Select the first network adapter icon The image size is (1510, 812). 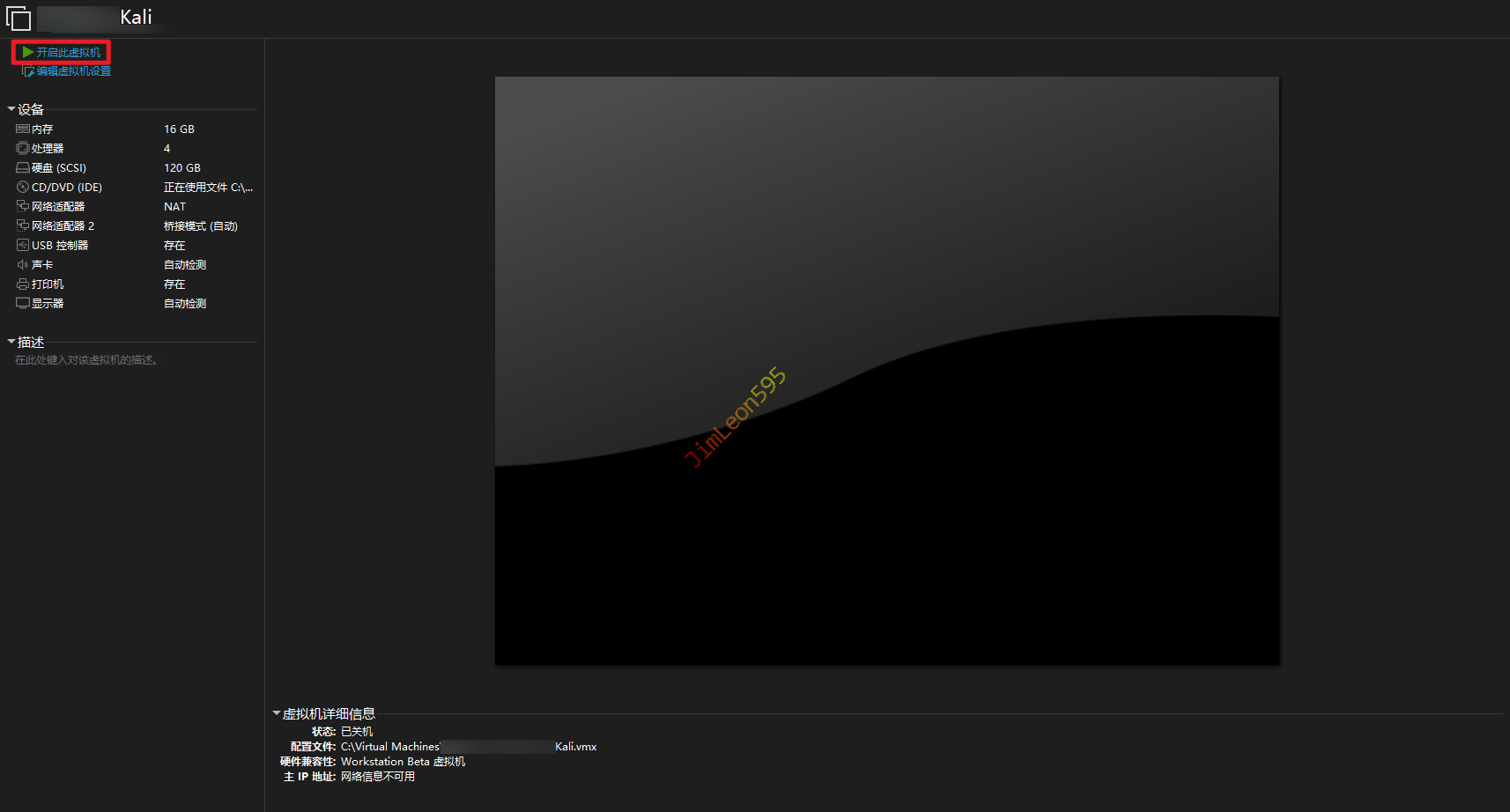pyautogui.click(x=23, y=207)
